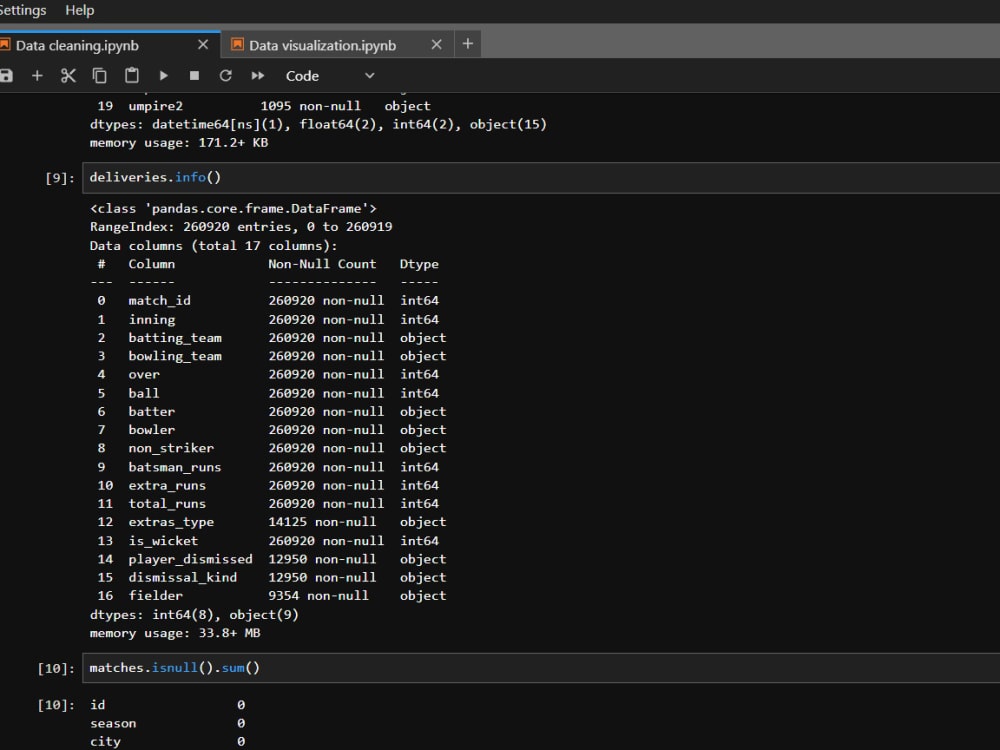Run the selected cell
1000x750 pixels.
click(x=163, y=76)
